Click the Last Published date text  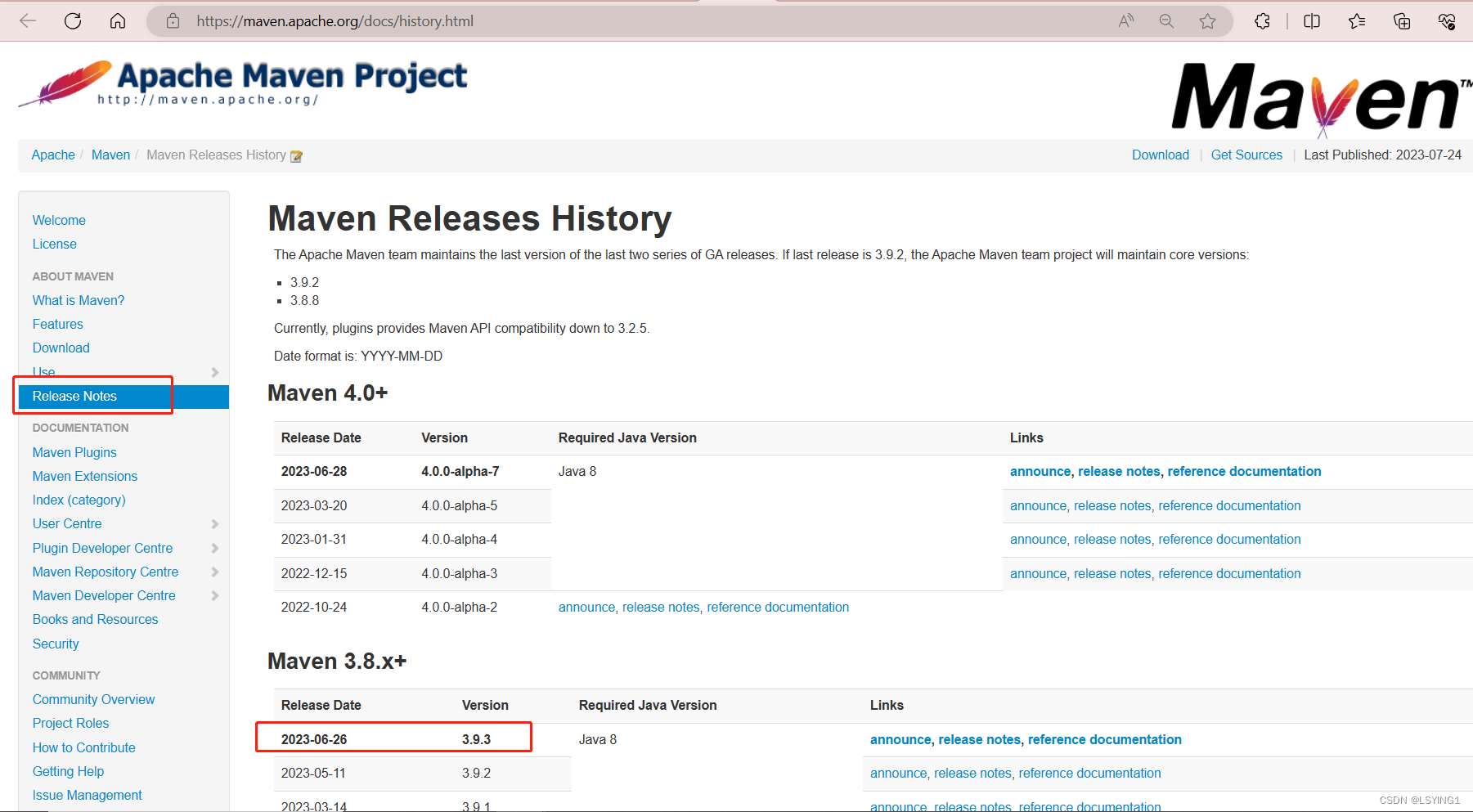coord(1382,155)
